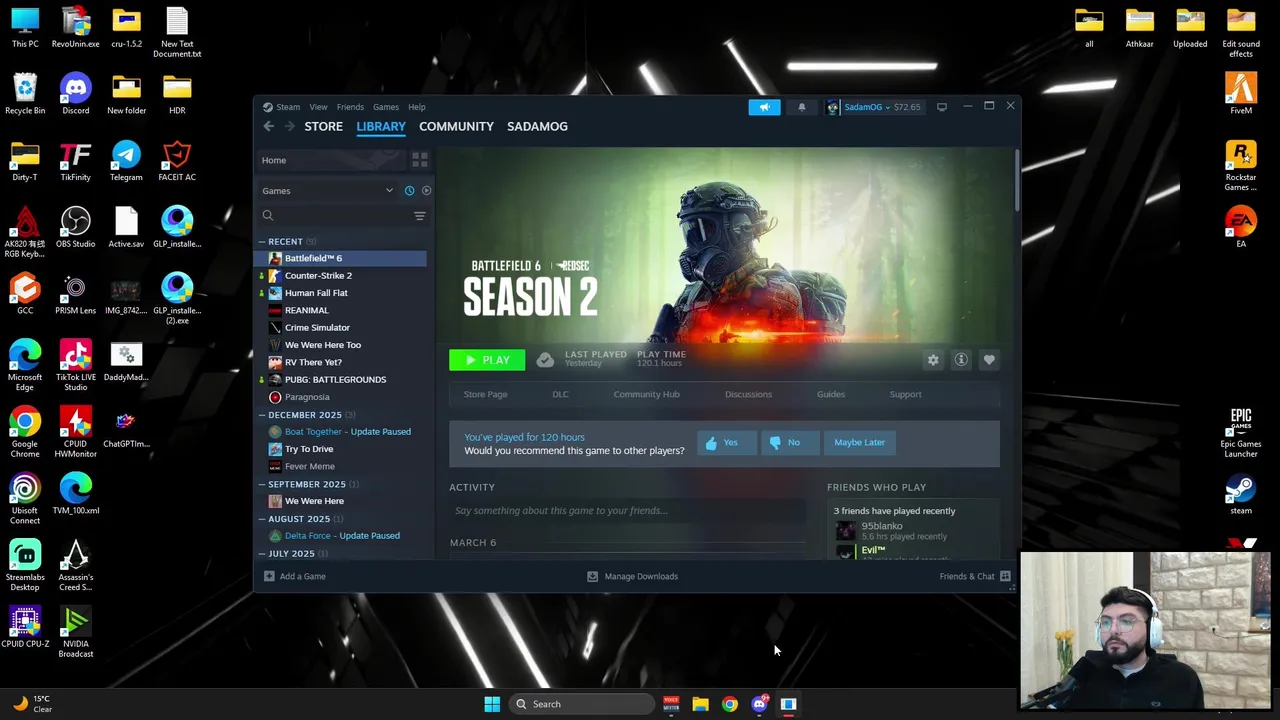This screenshot has height=720, width=1280.
Task: Open the Steam notifications bell
Action: coord(801,107)
